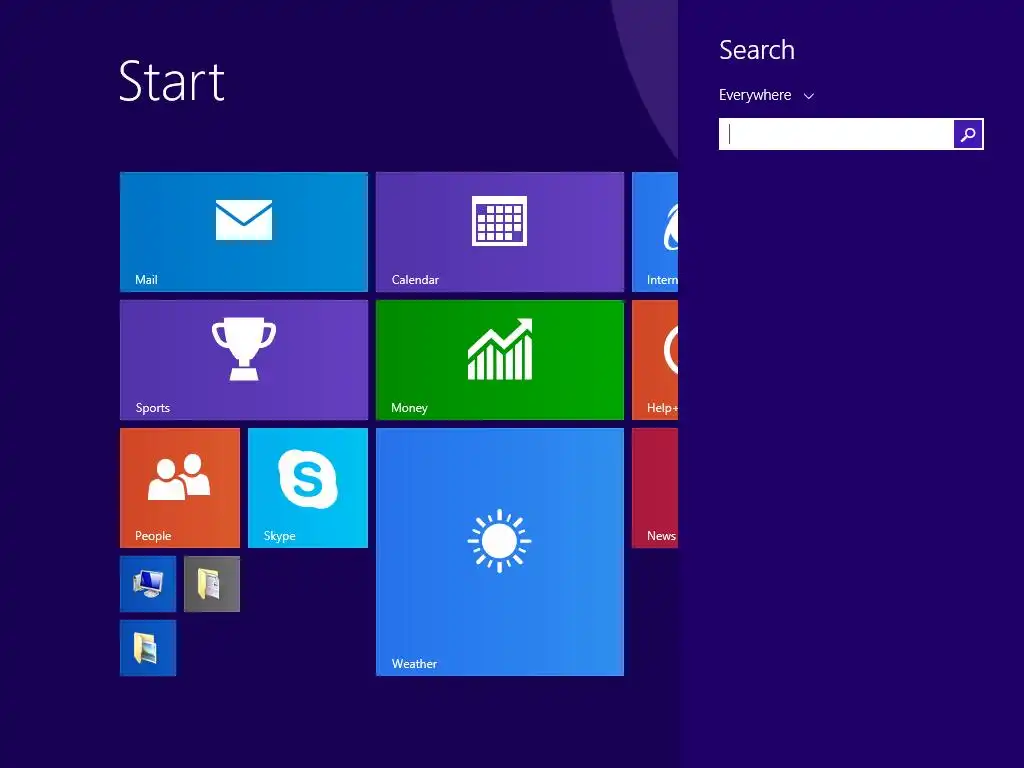Launch the Skype tile

click(x=308, y=488)
